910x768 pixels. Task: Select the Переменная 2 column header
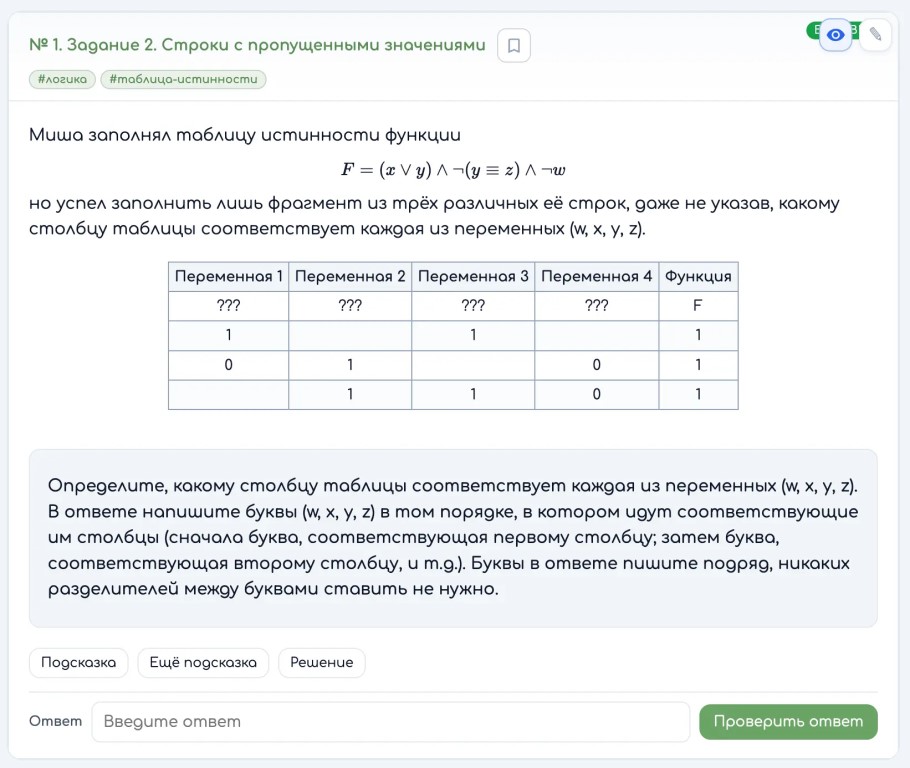350,276
